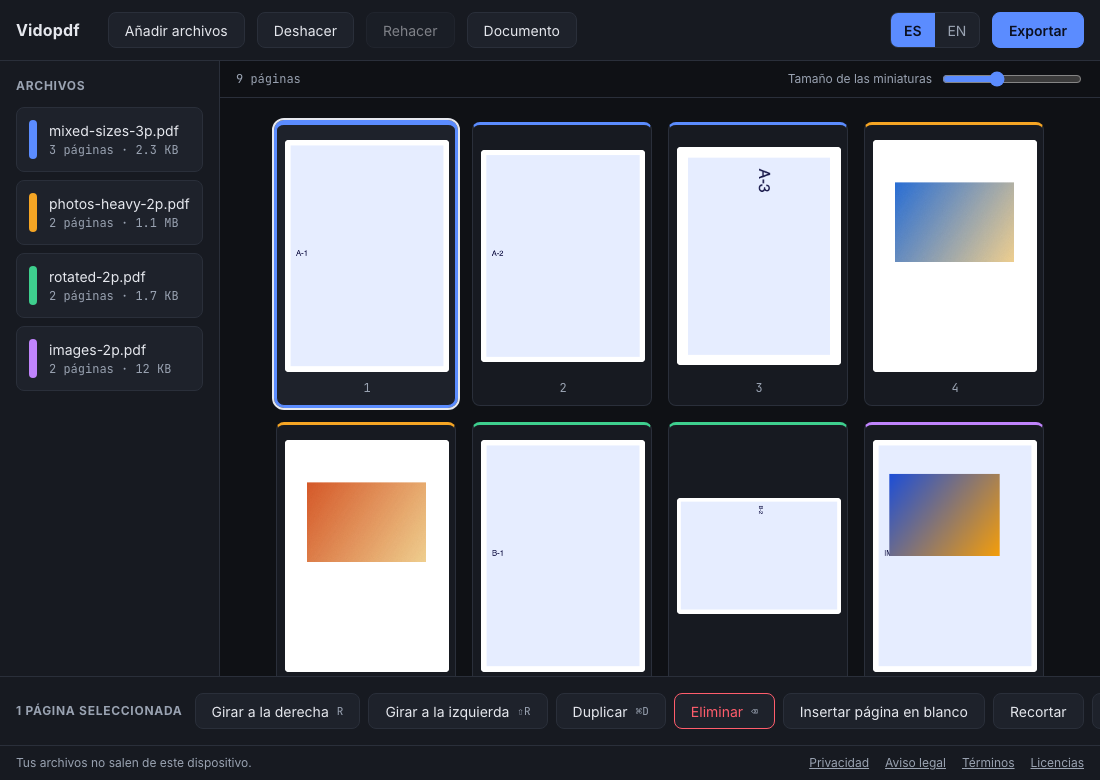Select the page with orange gradient image
This screenshot has width=1100, height=780.
point(366,549)
